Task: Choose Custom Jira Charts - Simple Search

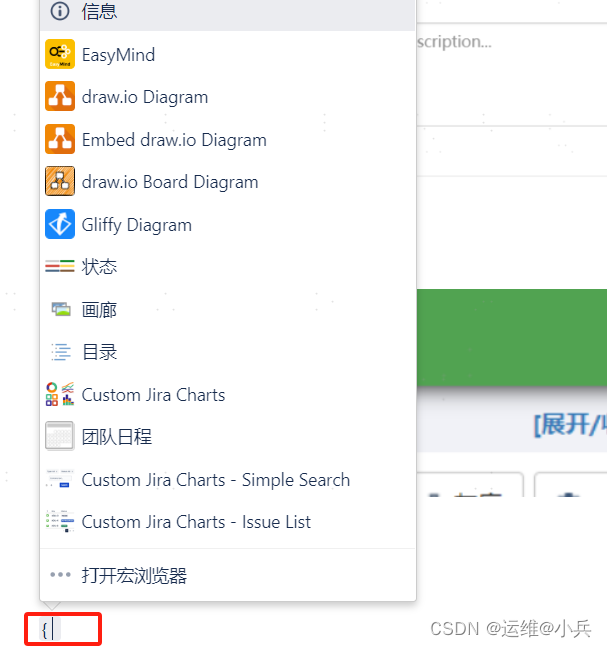Action: tap(227, 479)
